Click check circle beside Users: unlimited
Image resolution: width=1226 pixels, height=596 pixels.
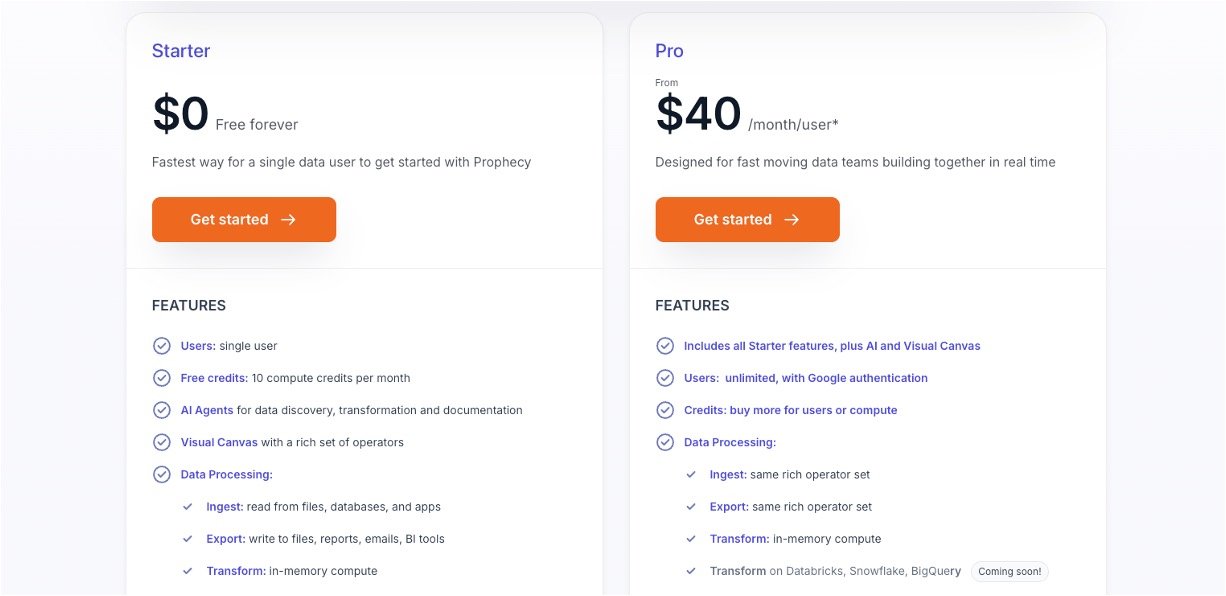665,378
